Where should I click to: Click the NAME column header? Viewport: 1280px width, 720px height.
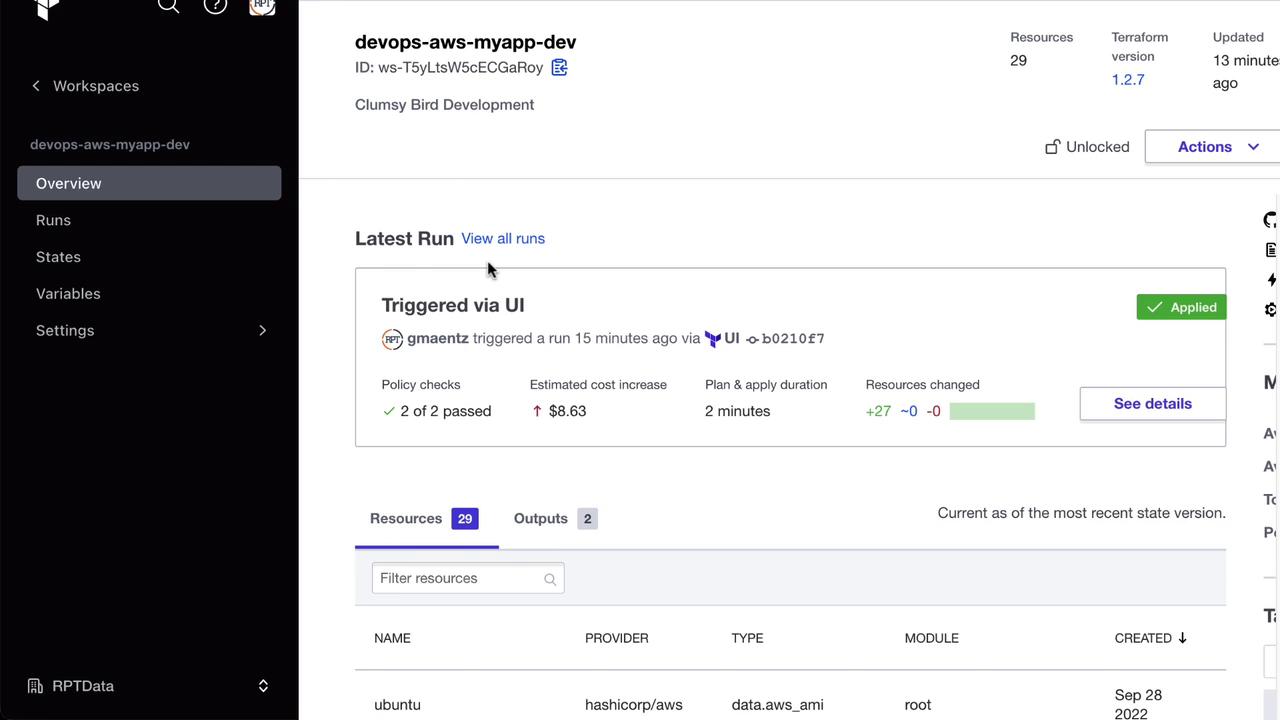click(x=392, y=638)
